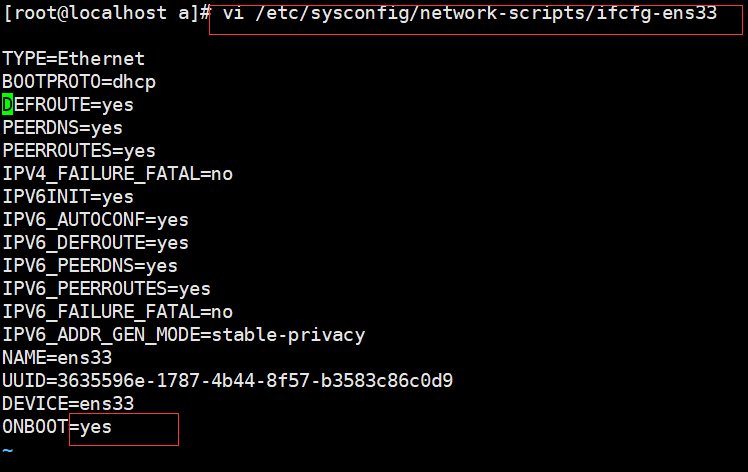748x472 pixels.
Task: Click the IPV4_FAILURE_FATAL=no line
Action: 118,174
